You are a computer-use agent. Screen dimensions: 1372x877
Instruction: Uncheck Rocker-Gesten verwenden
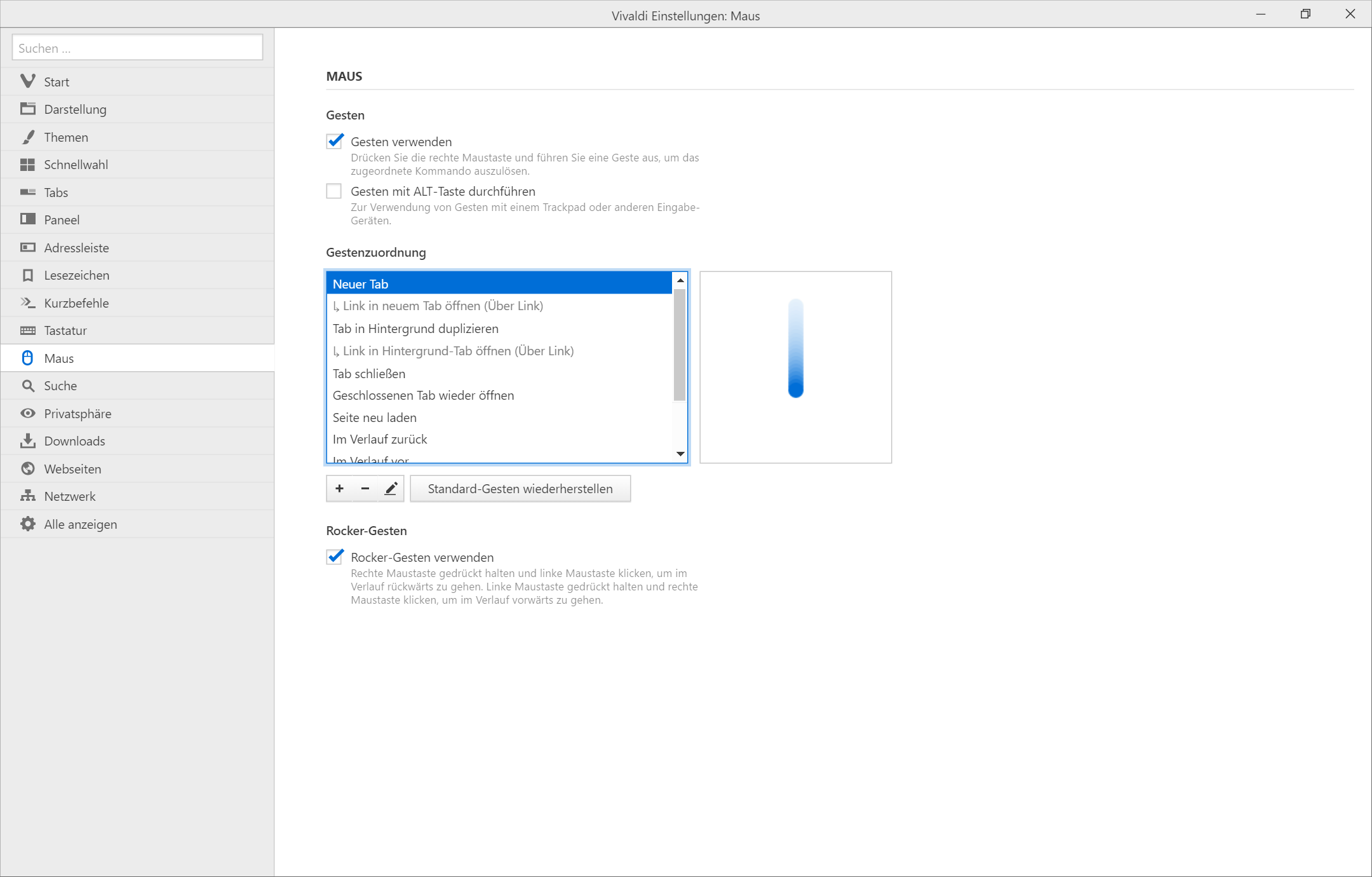(x=335, y=557)
